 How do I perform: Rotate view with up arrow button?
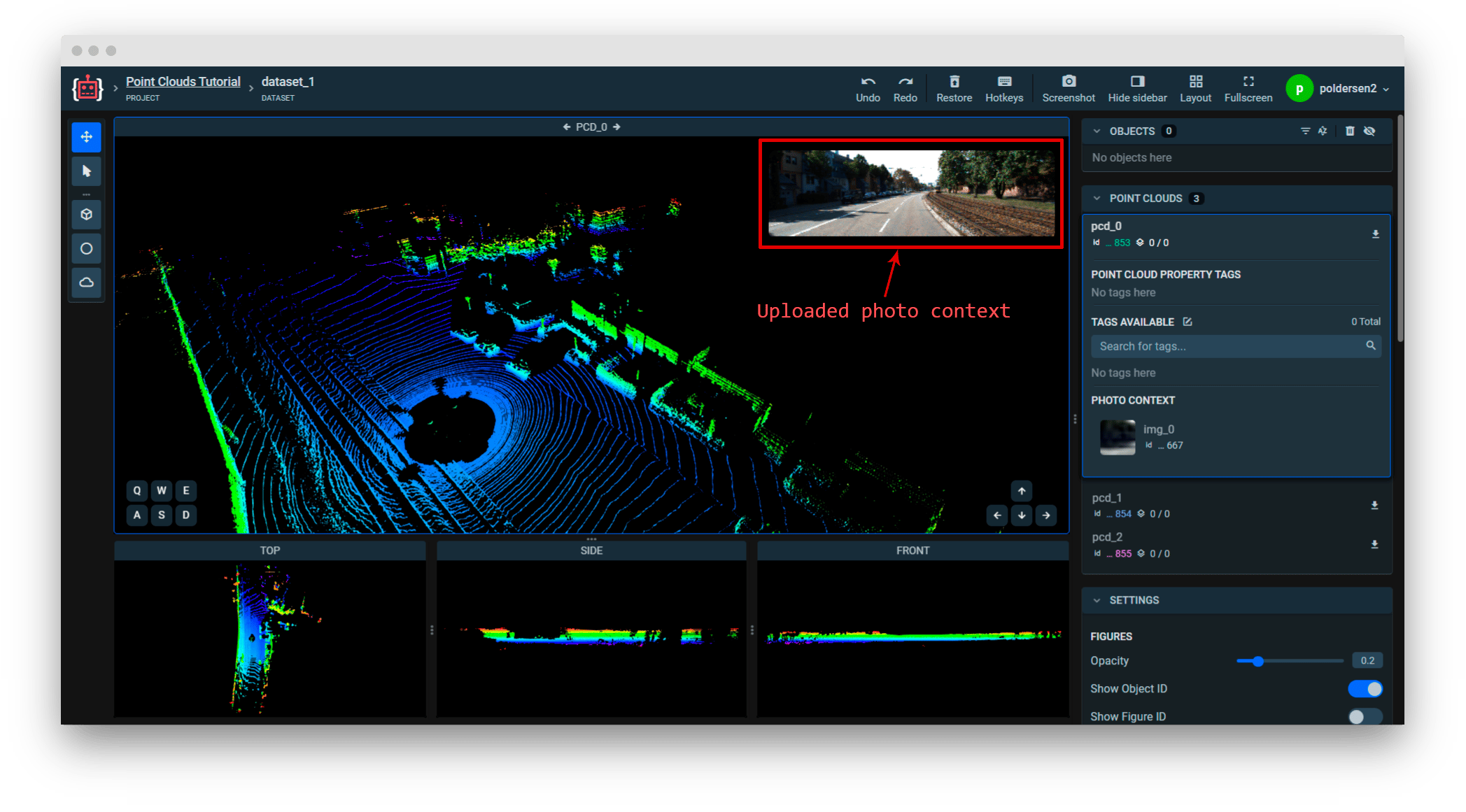(1022, 491)
